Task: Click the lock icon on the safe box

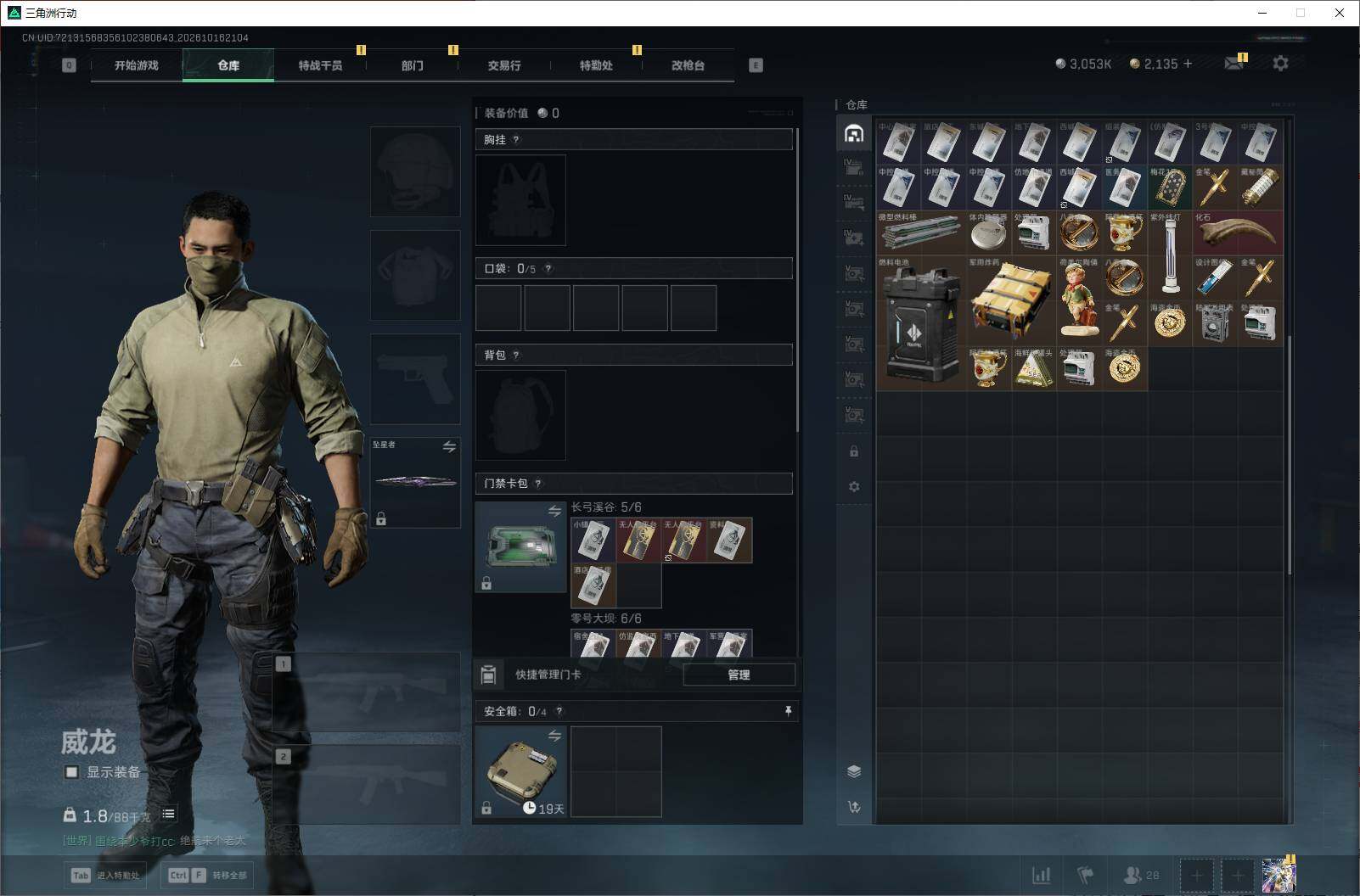Action: tap(486, 808)
